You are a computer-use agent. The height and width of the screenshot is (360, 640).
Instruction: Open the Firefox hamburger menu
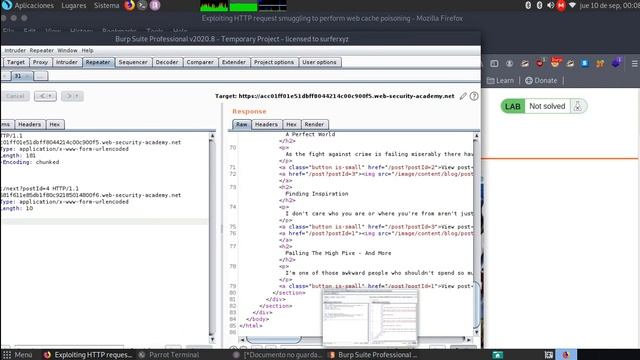pyautogui.click(x=635, y=64)
